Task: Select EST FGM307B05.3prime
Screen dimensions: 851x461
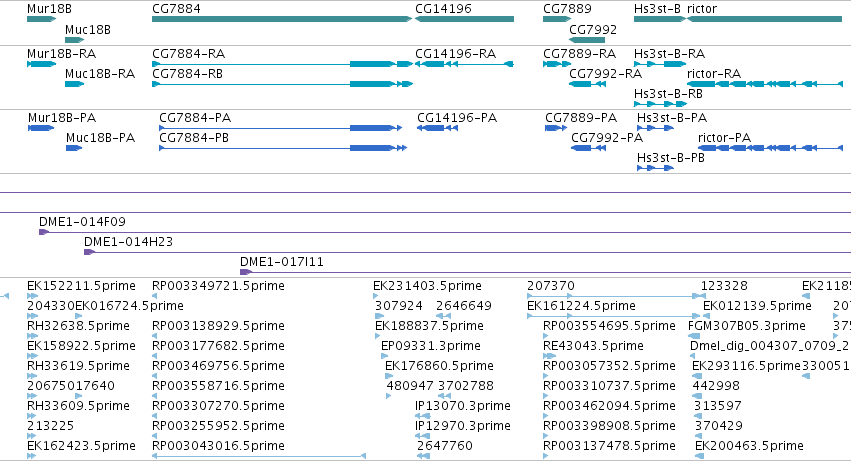Action: (747, 326)
